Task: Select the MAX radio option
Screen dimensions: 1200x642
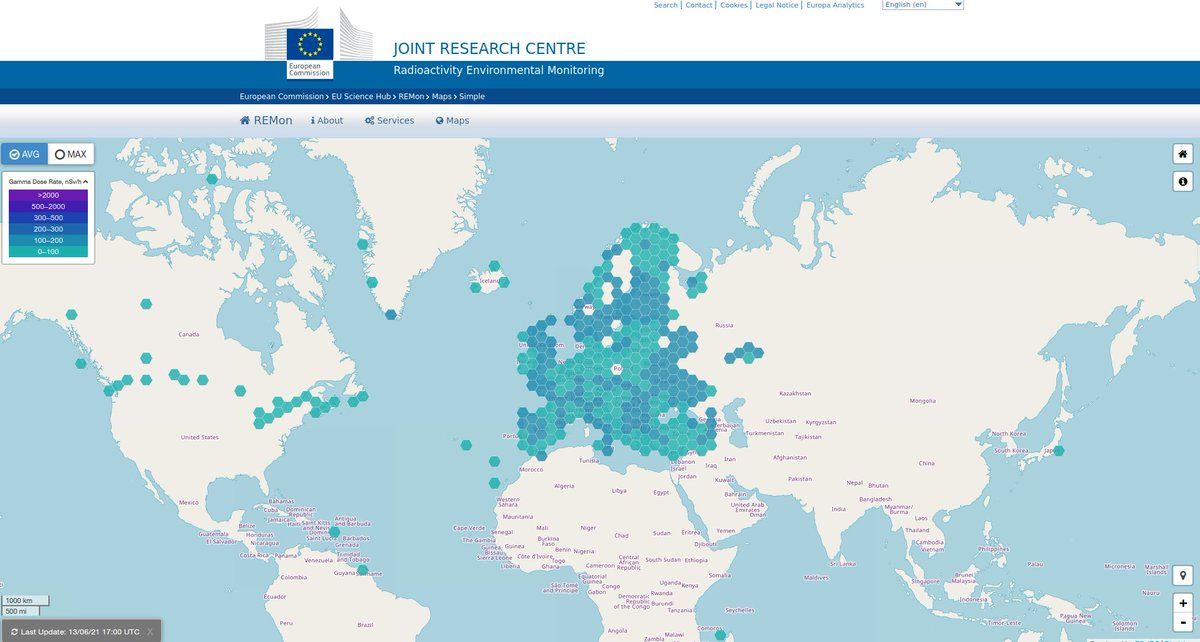Action: pos(71,154)
